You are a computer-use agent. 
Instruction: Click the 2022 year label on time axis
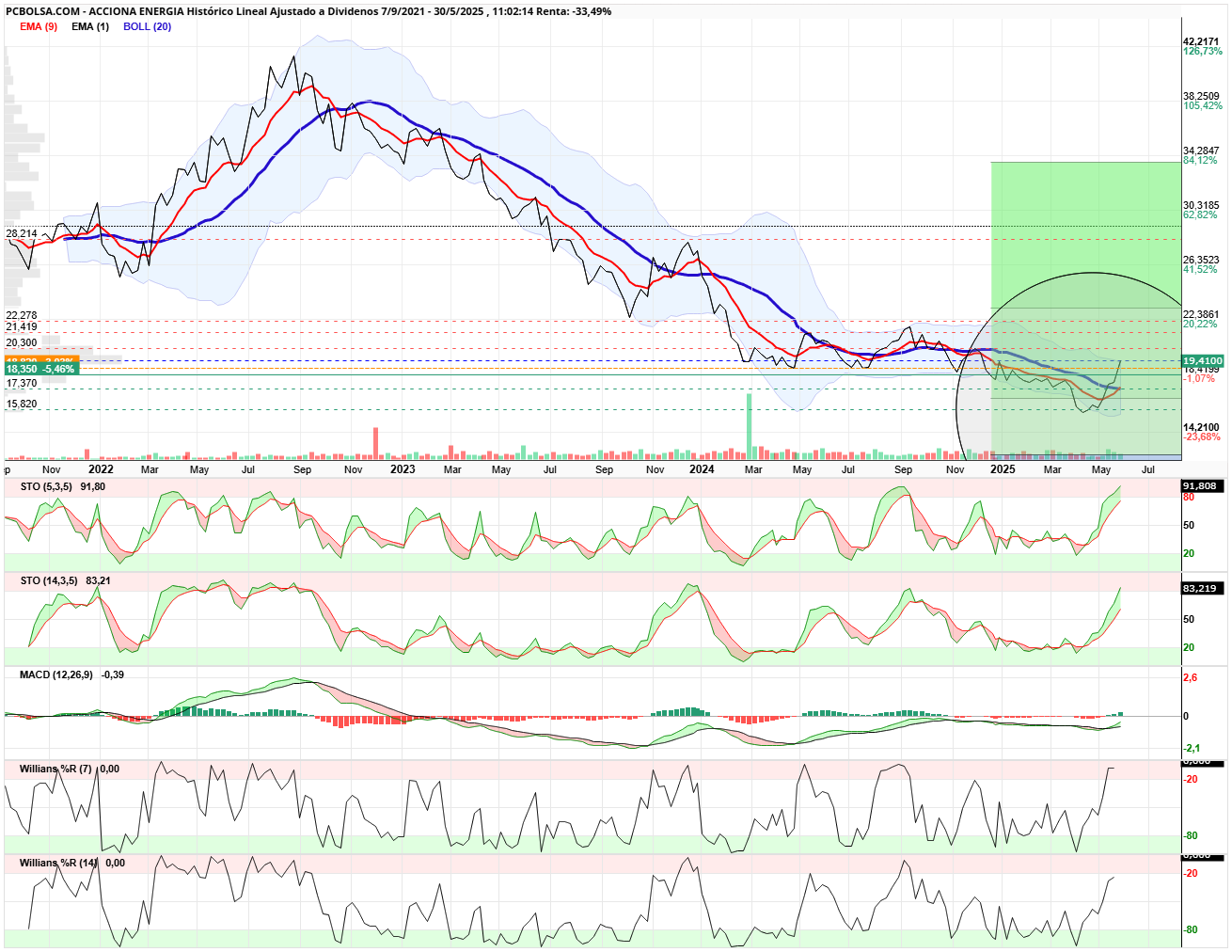(101, 469)
